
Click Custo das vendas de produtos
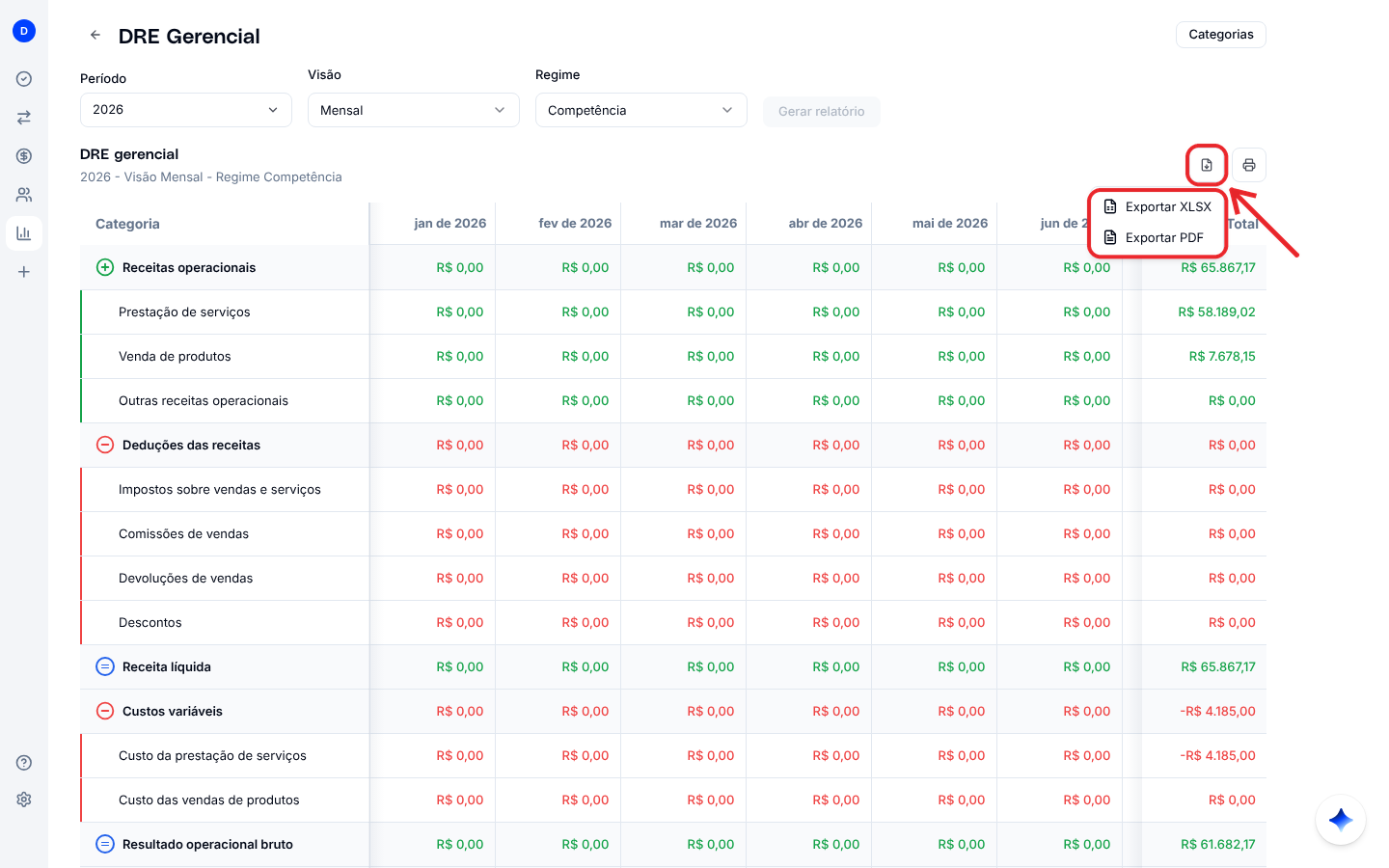point(209,800)
